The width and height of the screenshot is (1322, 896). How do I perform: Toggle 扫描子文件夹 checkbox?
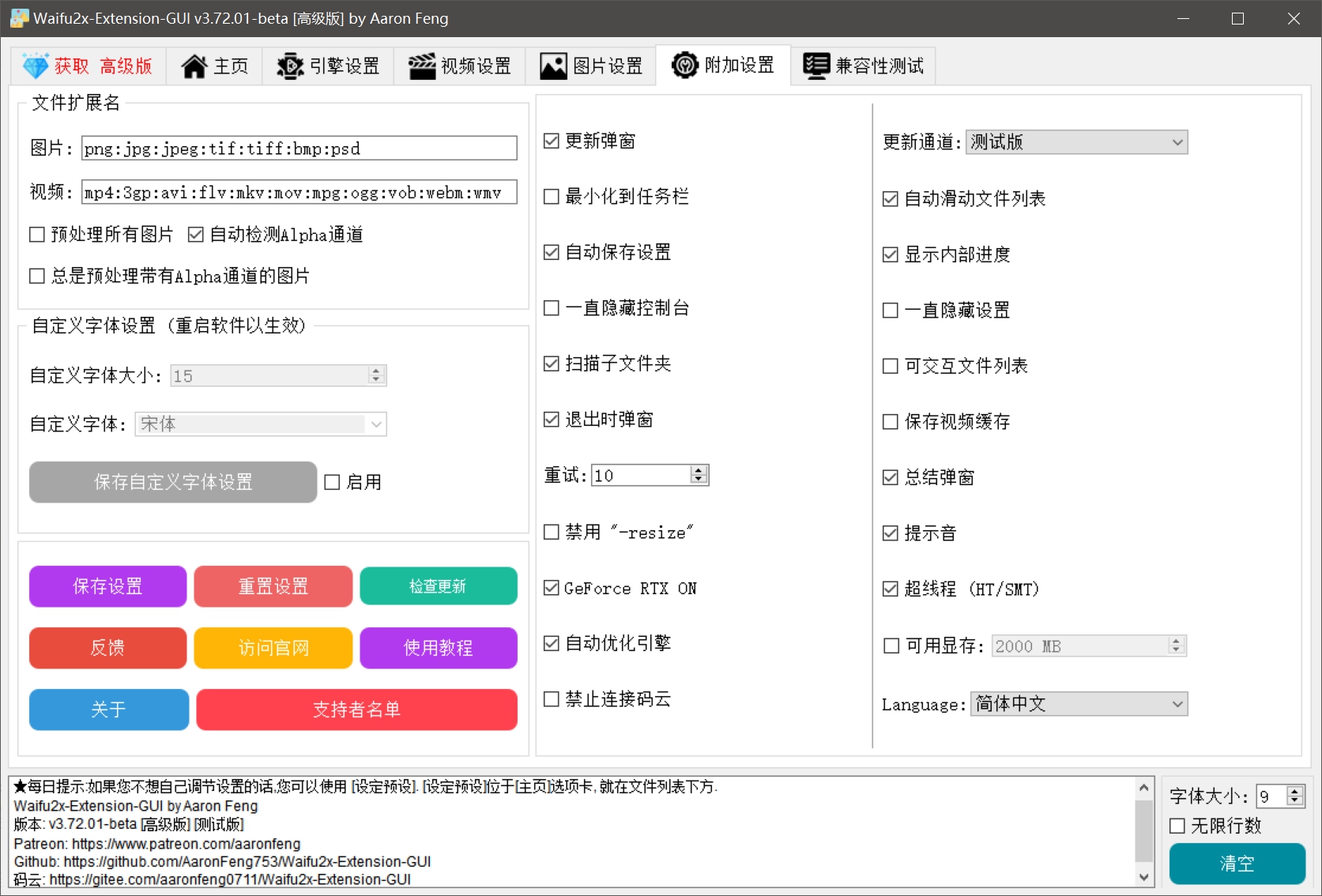pos(608,363)
